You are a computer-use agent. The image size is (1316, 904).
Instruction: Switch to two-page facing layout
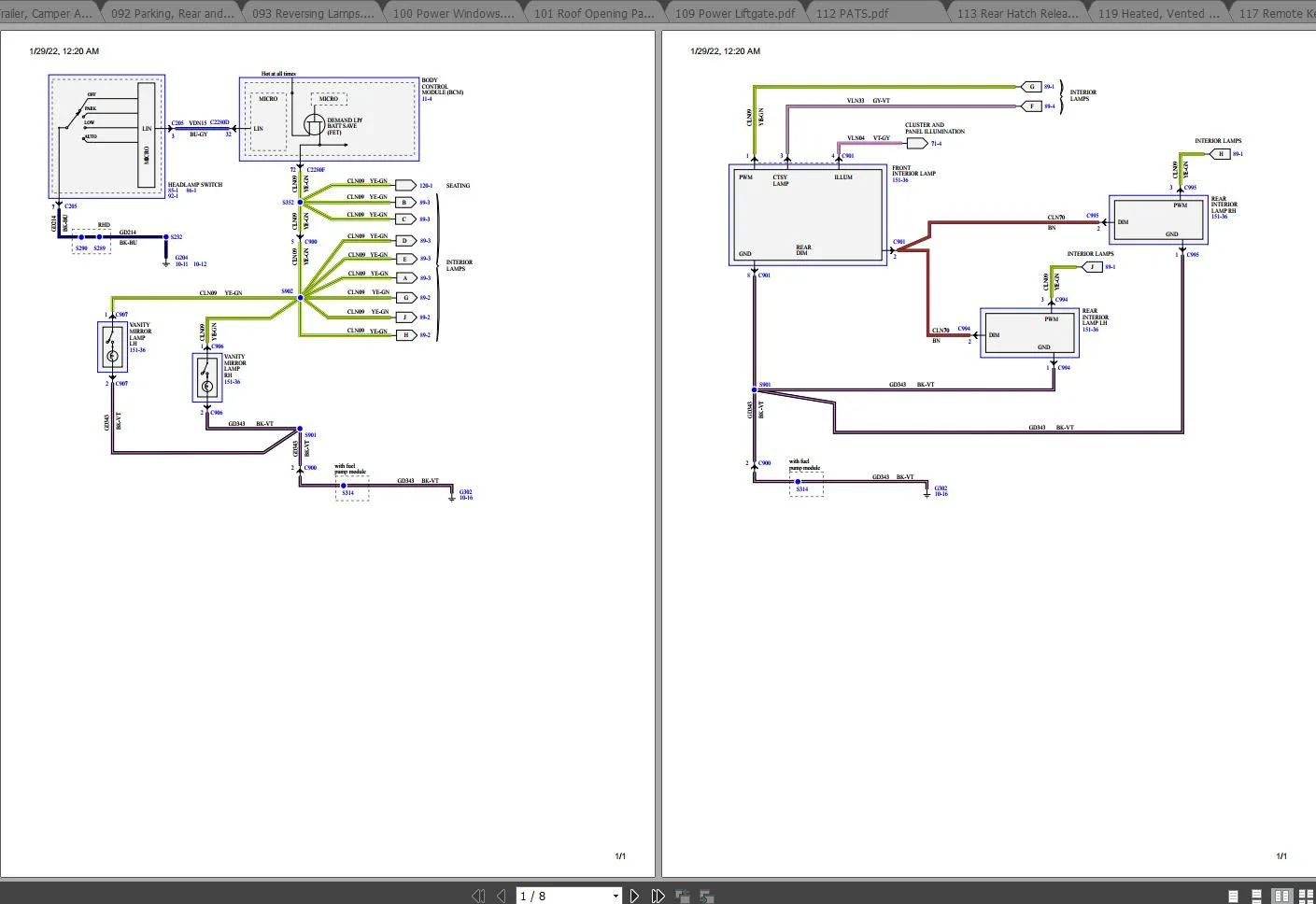point(1281,896)
